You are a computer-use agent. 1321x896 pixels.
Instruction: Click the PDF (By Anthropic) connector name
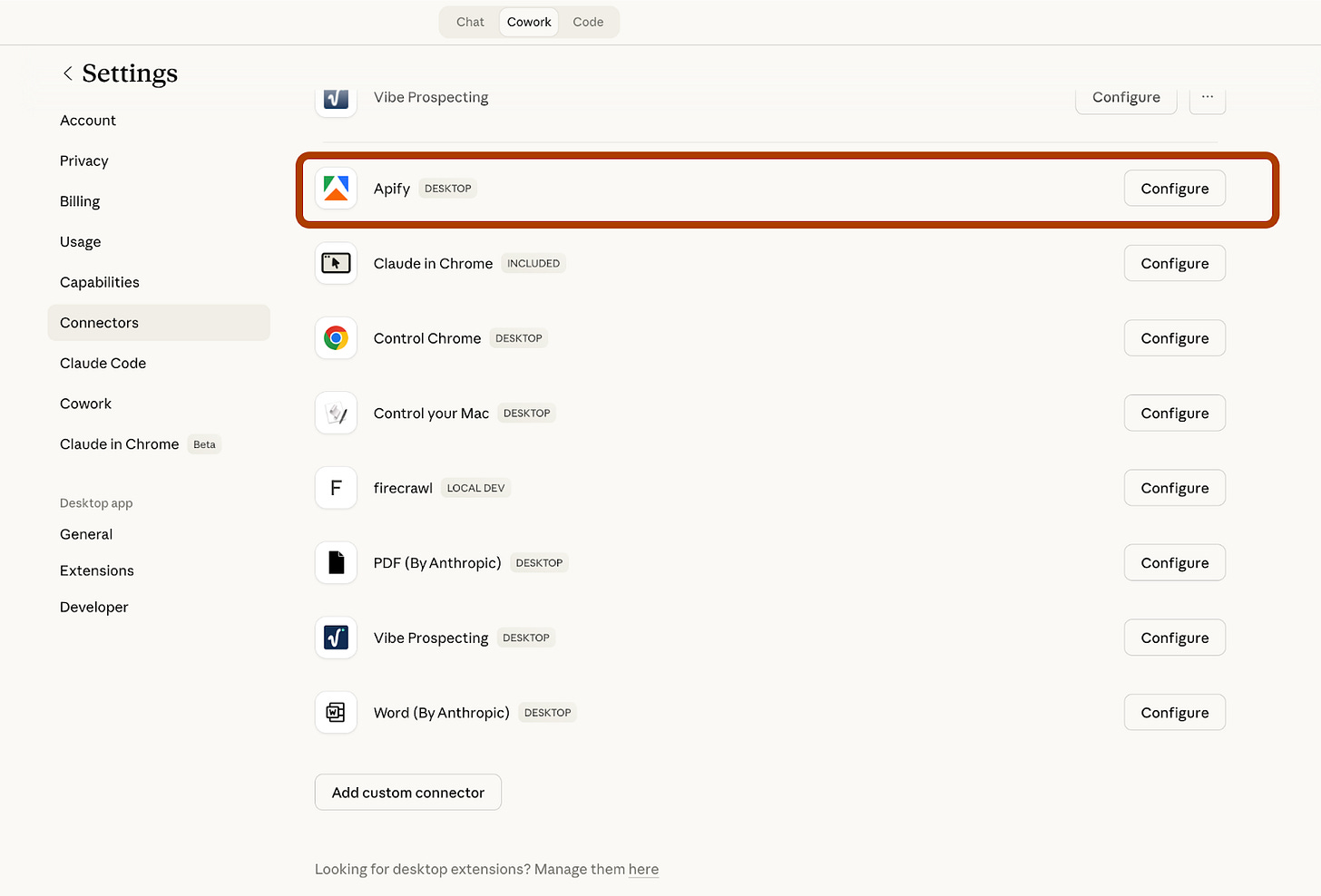(x=437, y=563)
